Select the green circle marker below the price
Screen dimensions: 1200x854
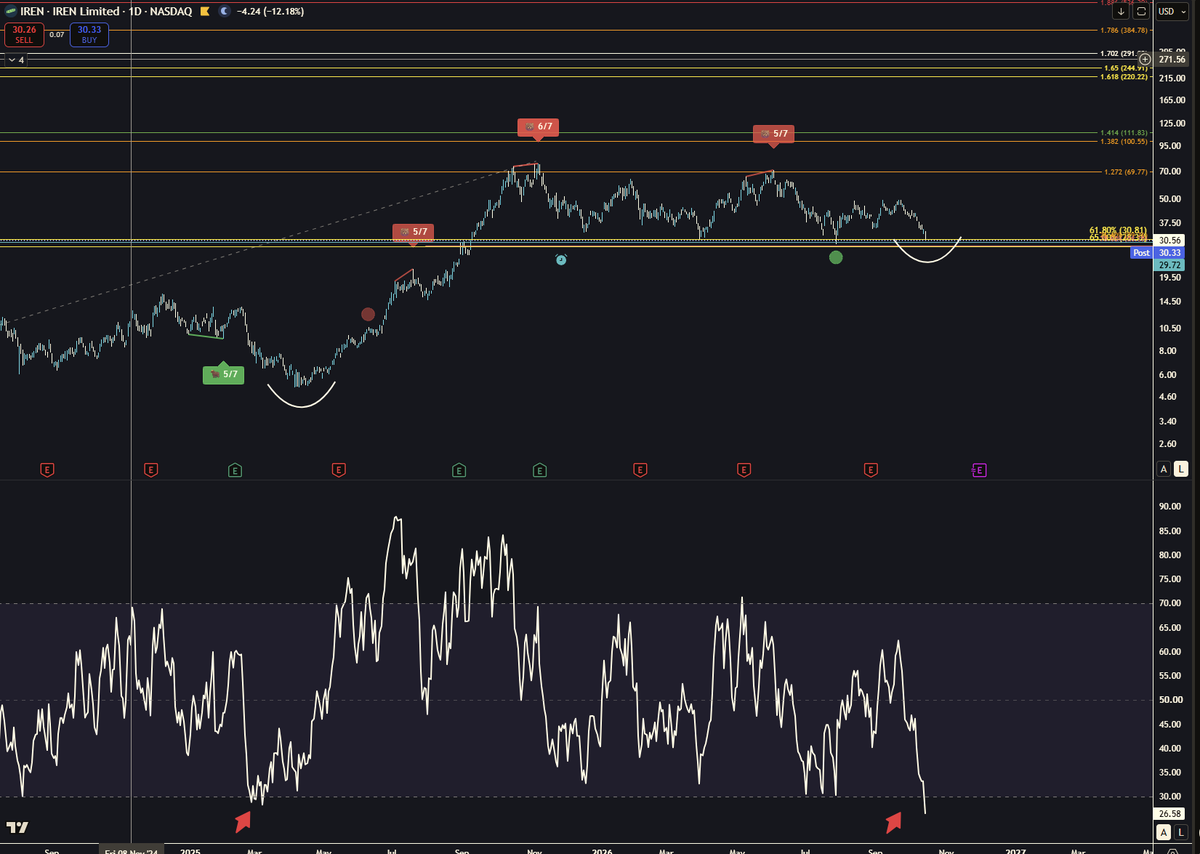point(836,257)
